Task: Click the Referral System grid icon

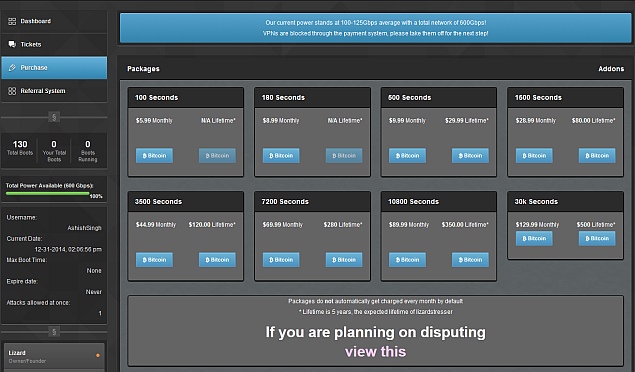Action: (x=12, y=91)
